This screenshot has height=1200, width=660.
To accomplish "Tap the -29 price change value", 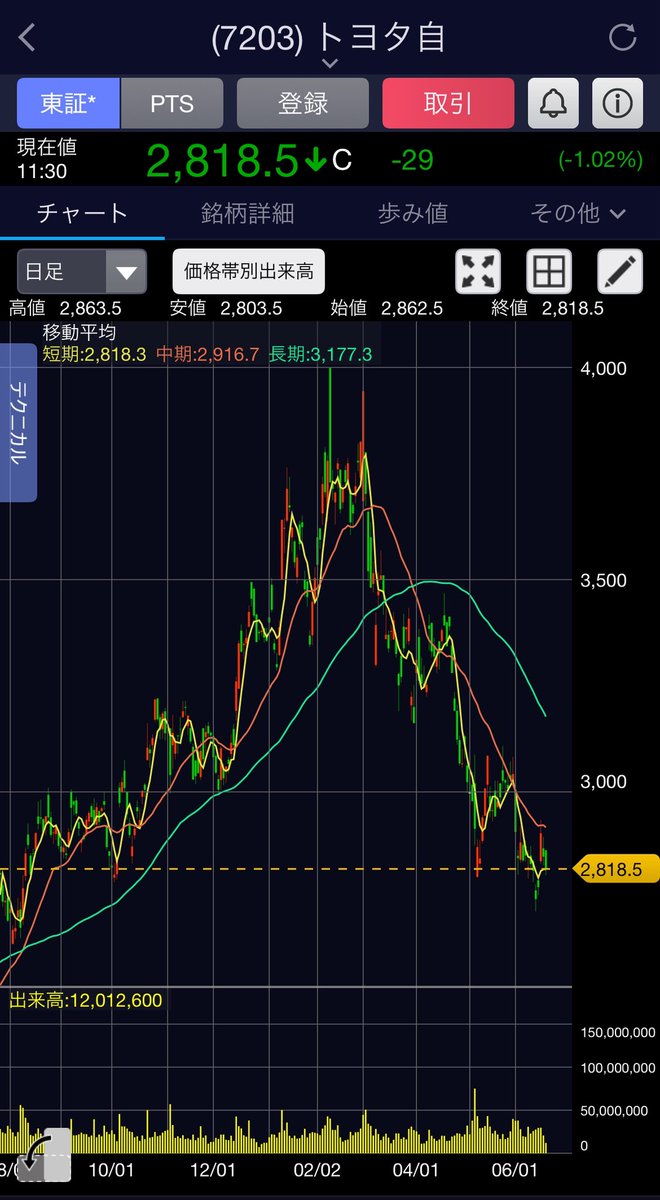I will coord(412,160).
